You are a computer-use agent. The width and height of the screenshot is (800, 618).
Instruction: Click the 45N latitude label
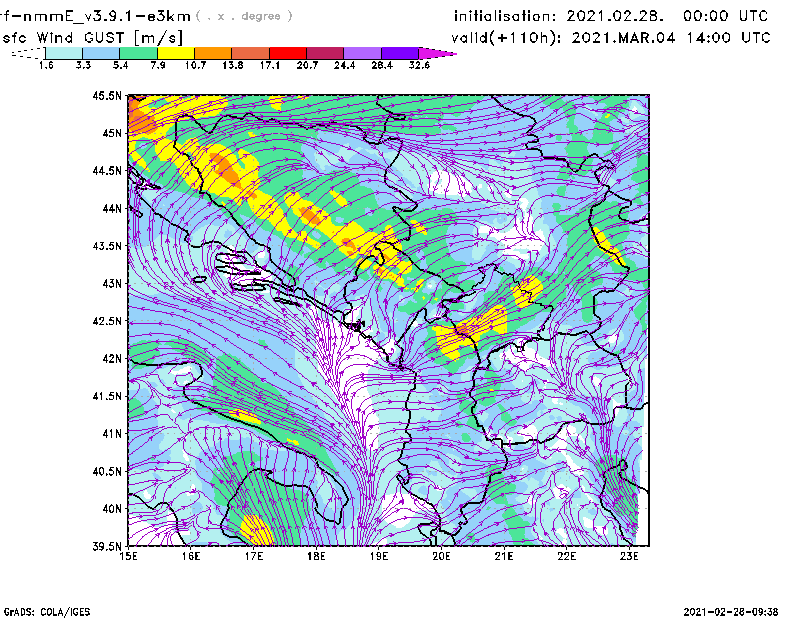point(112,133)
